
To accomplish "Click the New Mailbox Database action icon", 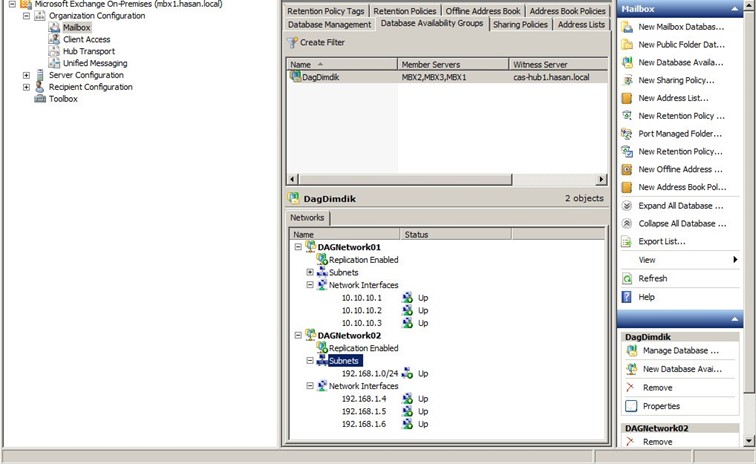I will point(627,27).
